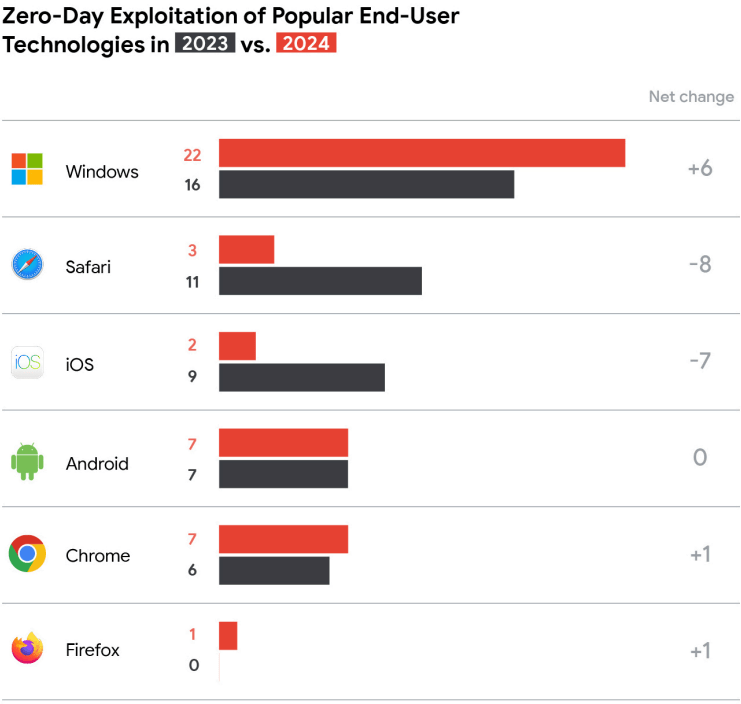The image size is (741, 704).
Task: Click the small red Firefox bar
Action: pos(228,636)
